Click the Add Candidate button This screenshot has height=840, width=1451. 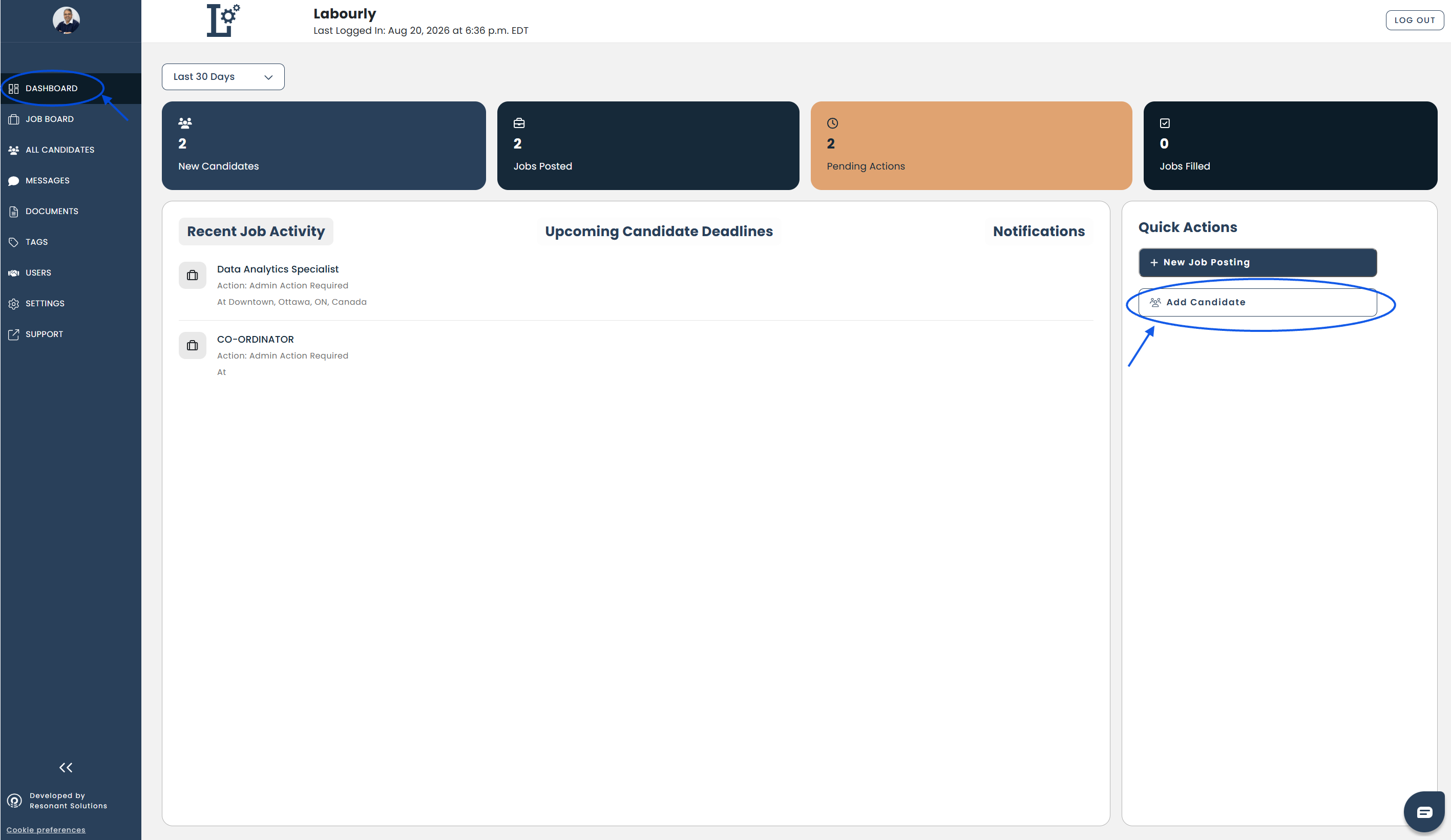[1257, 302]
